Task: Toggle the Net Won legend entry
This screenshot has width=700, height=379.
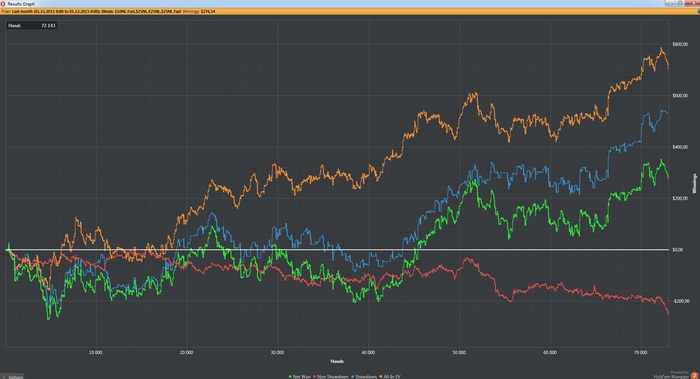Action: click(x=300, y=377)
